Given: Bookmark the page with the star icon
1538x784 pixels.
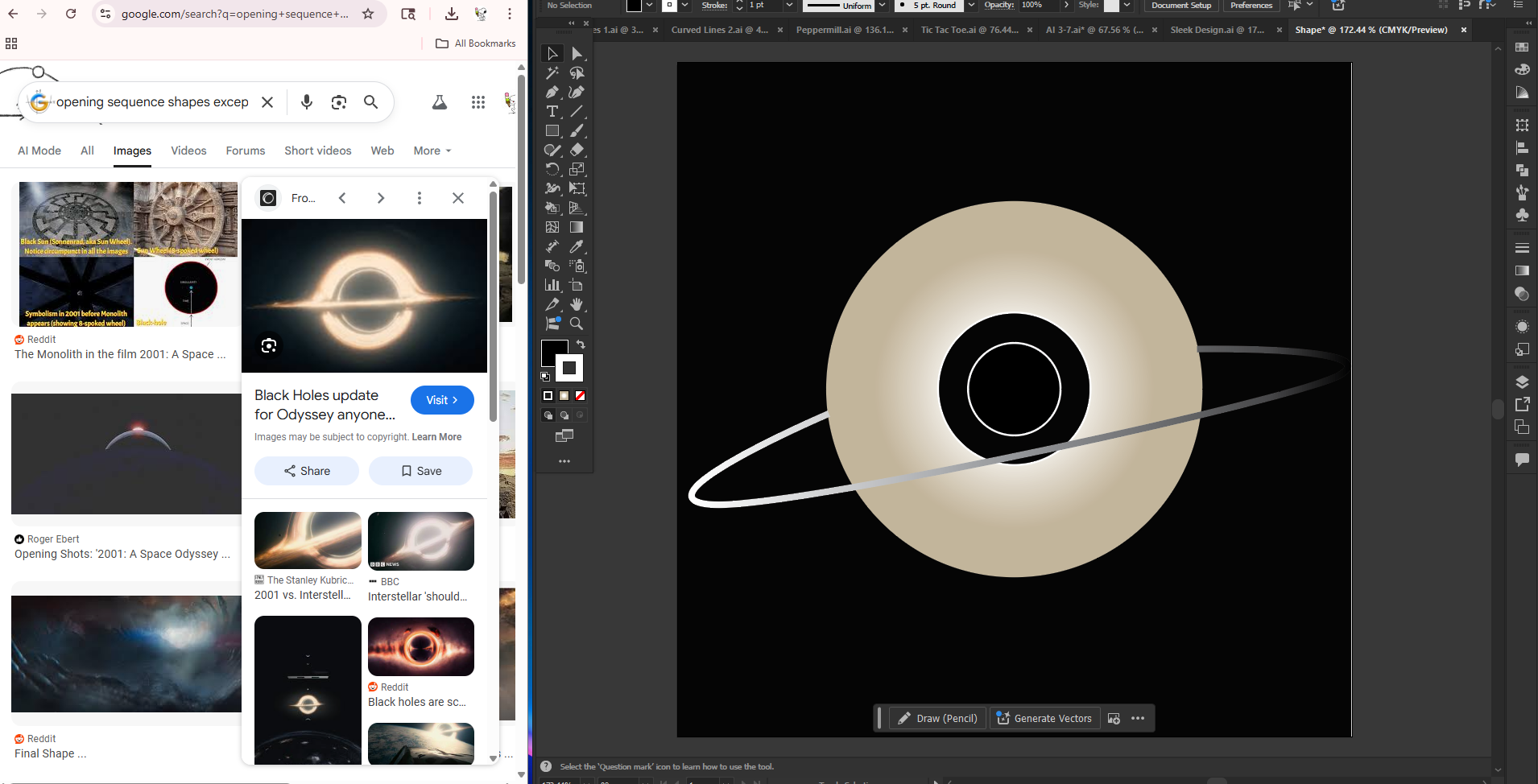Looking at the screenshot, I should coord(367,14).
